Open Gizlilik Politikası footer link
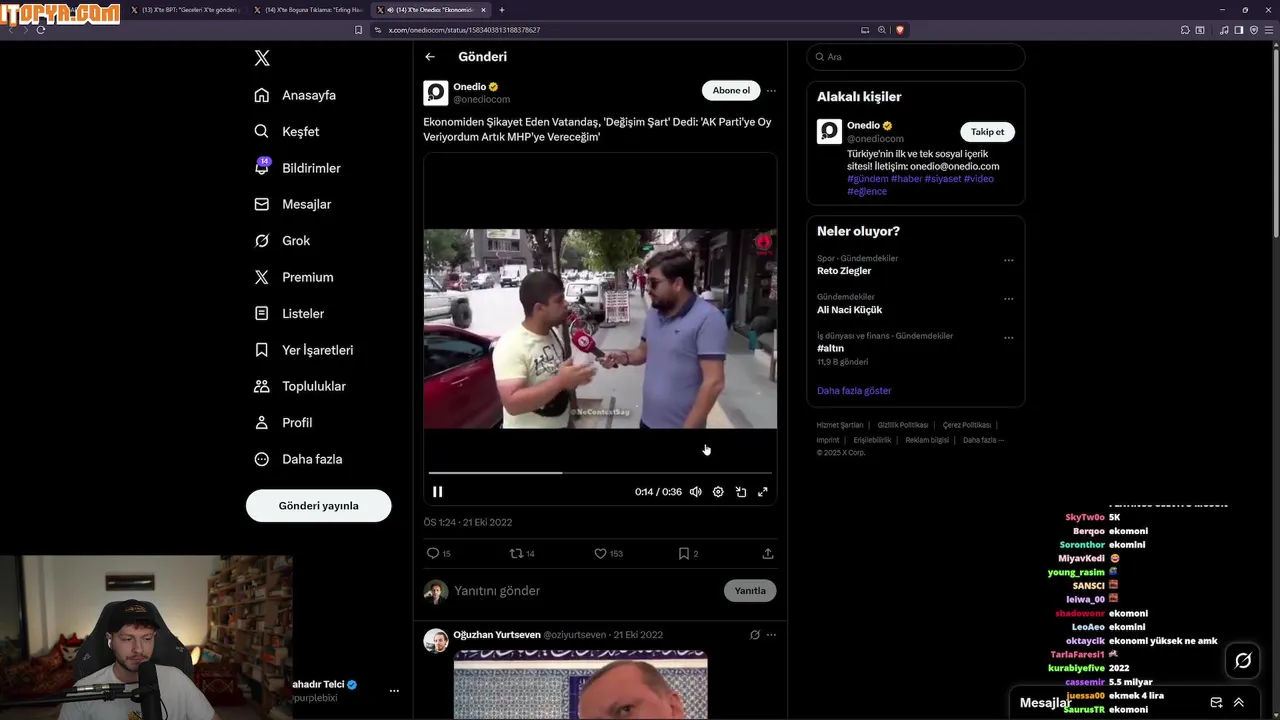 coord(903,425)
